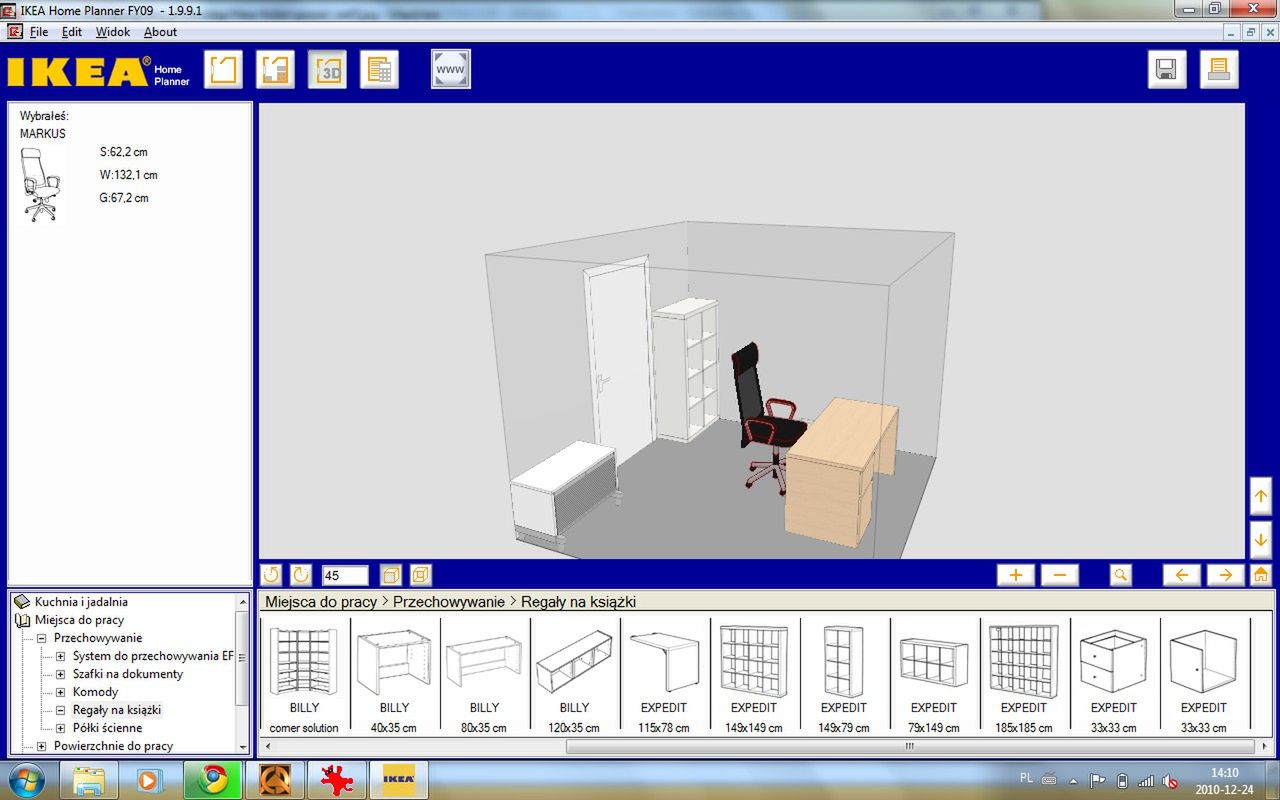This screenshot has height=800, width=1280.
Task: Click the volume icon in system tray
Action: (1169, 780)
